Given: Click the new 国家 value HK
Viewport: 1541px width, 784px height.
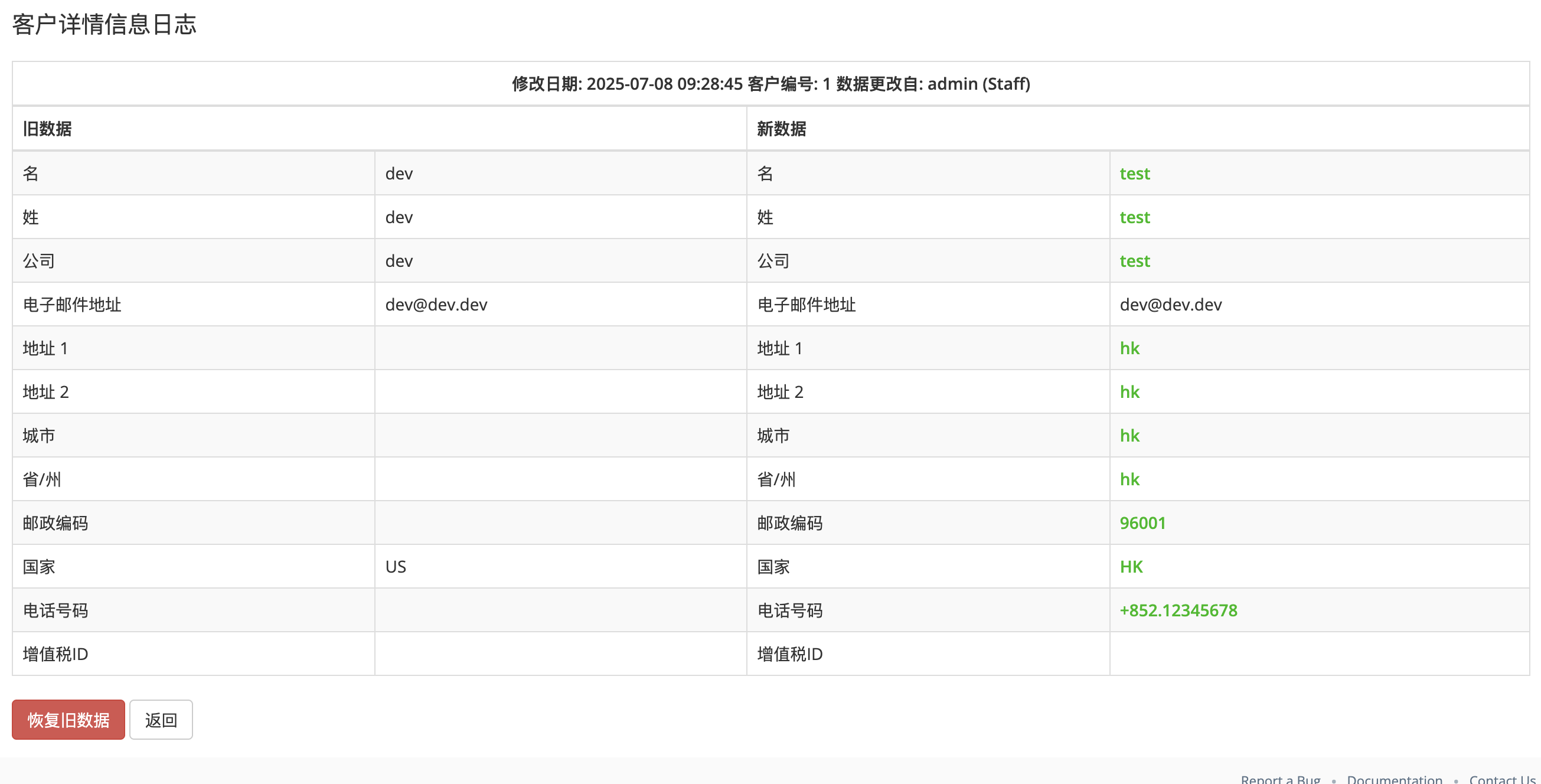Looking at the screenshot, I should coord(1132,566).
